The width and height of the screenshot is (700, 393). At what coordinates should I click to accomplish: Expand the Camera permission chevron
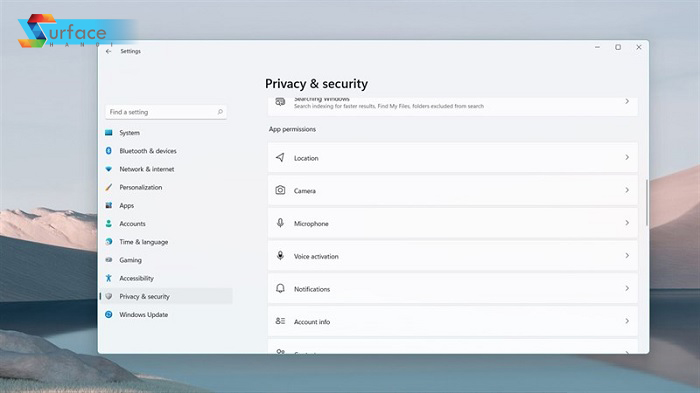tap(627, 190)
